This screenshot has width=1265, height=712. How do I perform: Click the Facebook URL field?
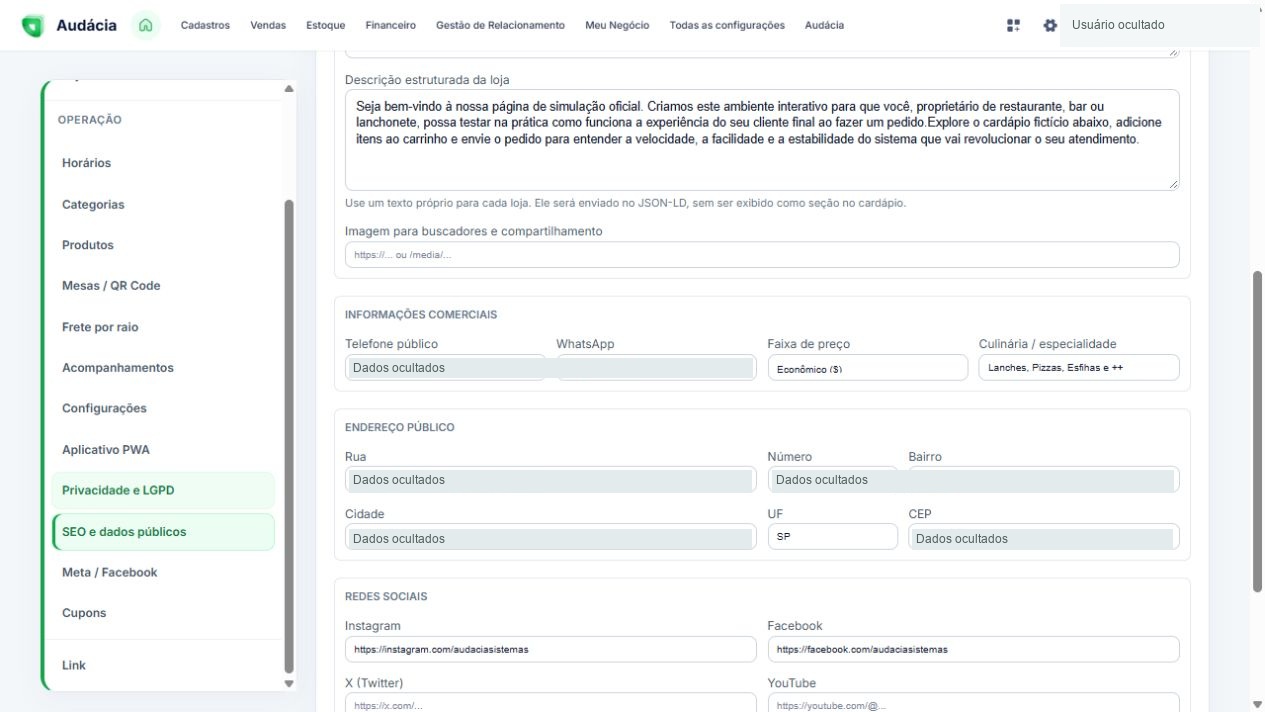point(974,649)
